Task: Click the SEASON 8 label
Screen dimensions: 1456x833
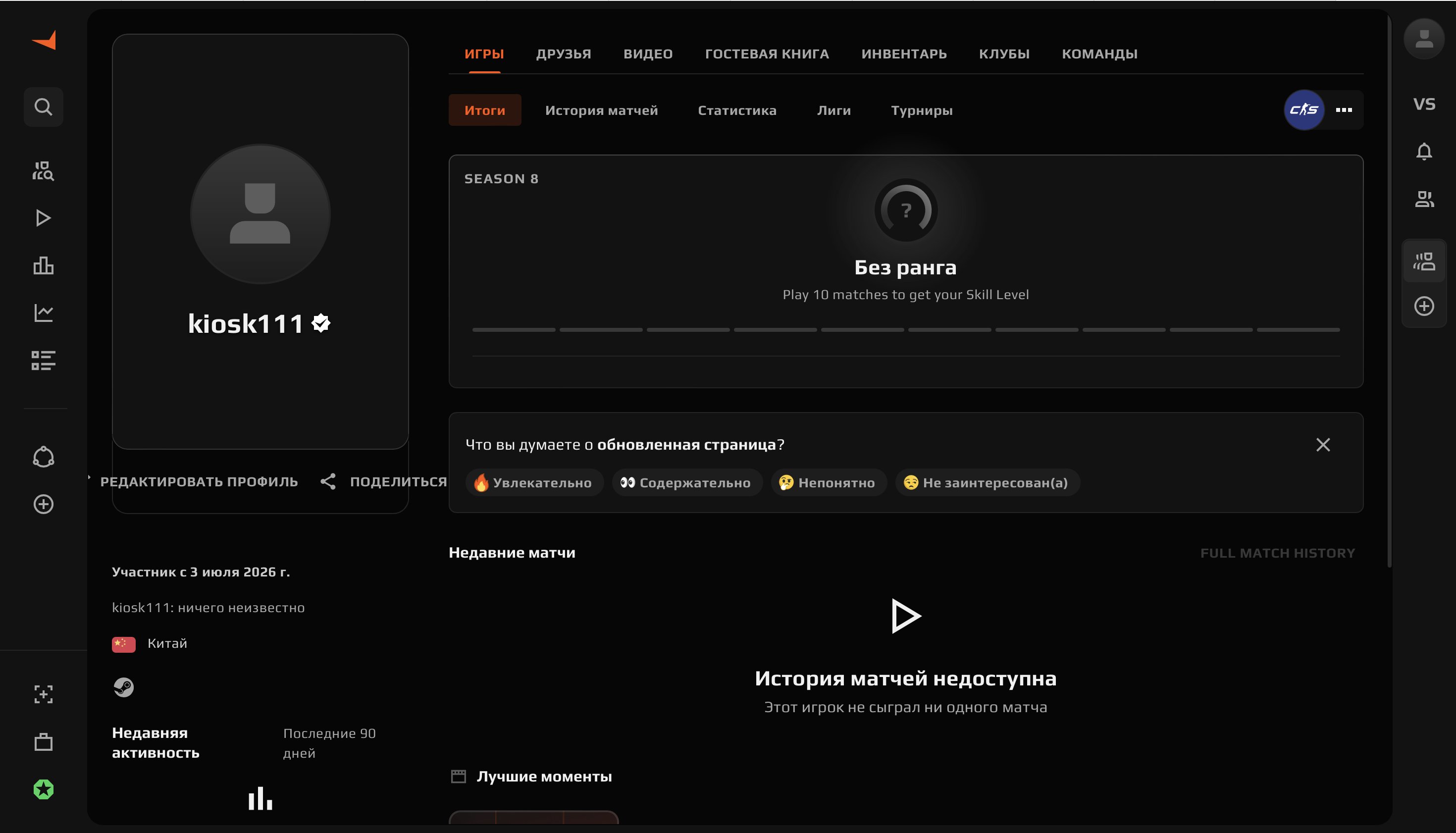Action: pyautogui.click(x=501, y=179)
